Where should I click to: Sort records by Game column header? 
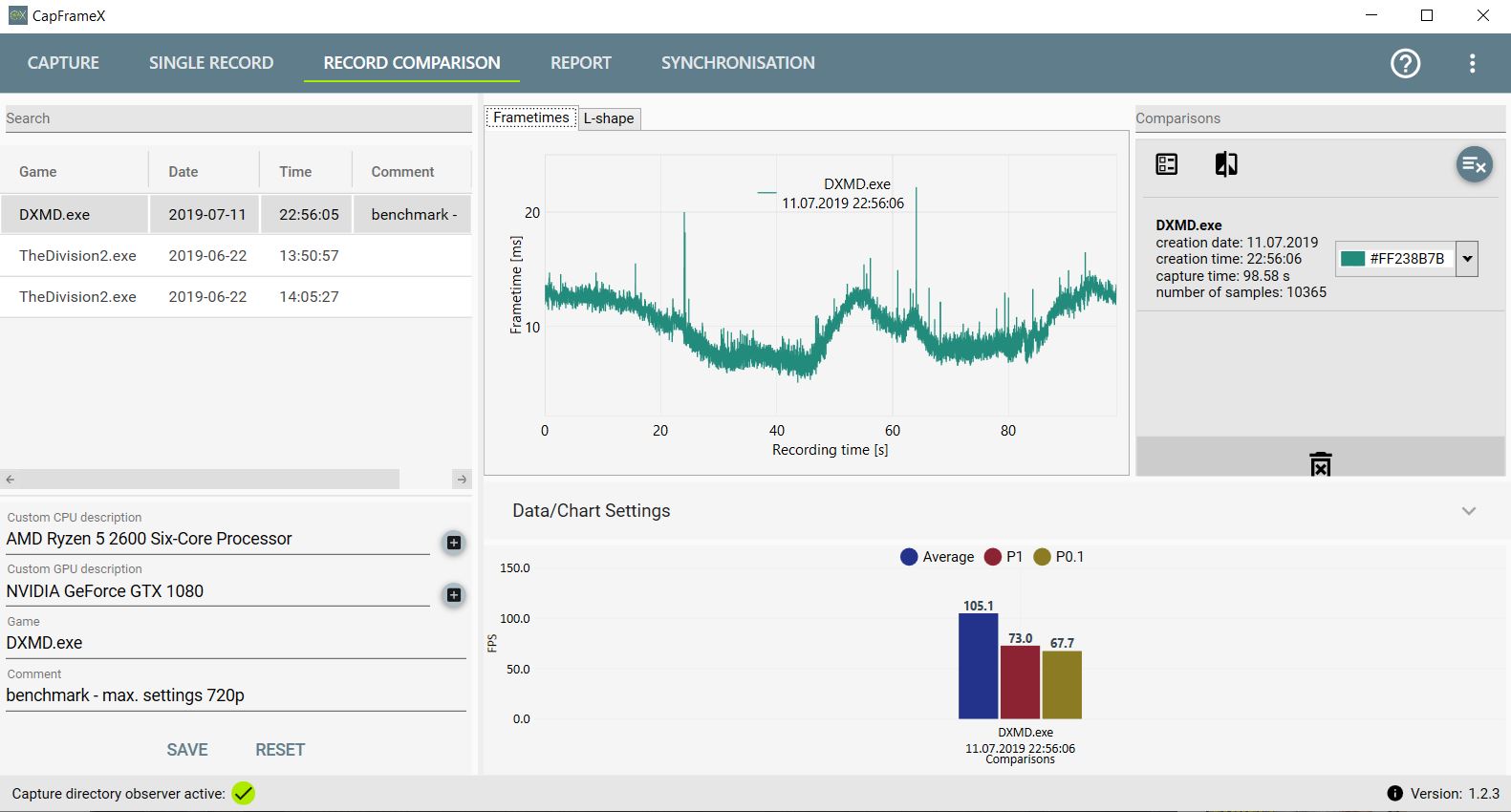click(75, 172)
